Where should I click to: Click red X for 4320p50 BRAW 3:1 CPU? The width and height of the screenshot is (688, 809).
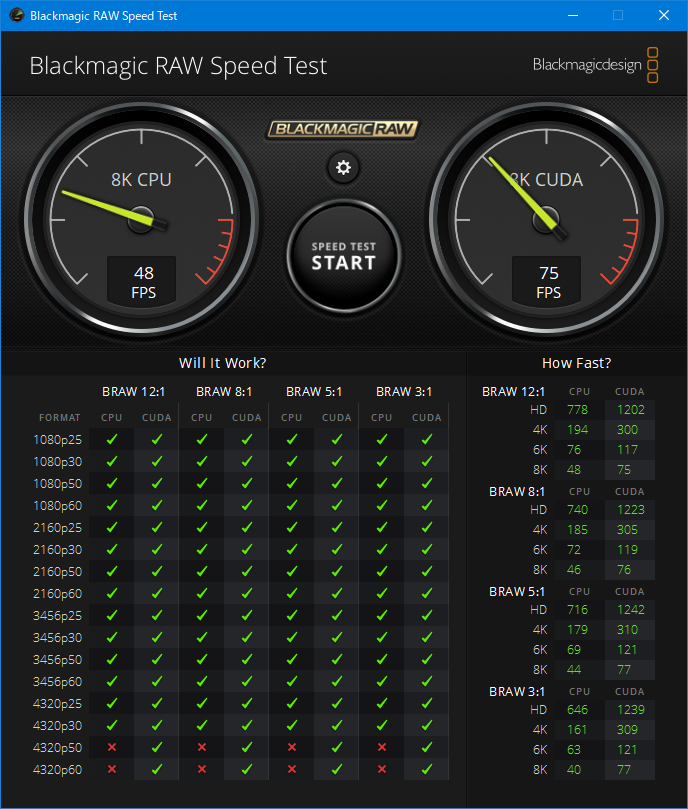[x=381, y=747]
